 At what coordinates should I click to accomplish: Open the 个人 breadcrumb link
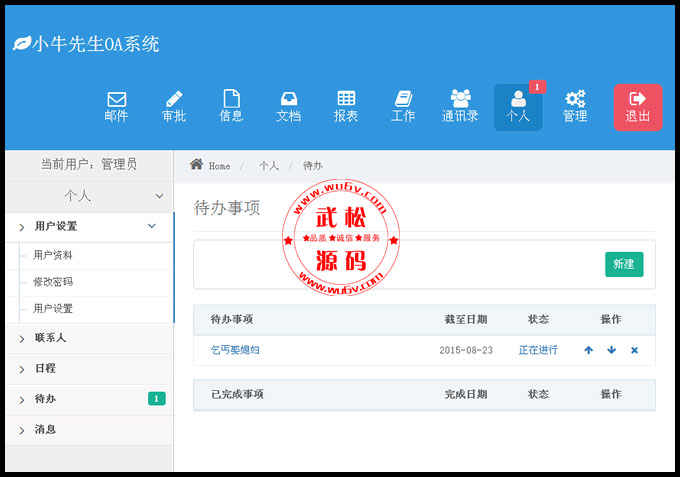point(268,166)
